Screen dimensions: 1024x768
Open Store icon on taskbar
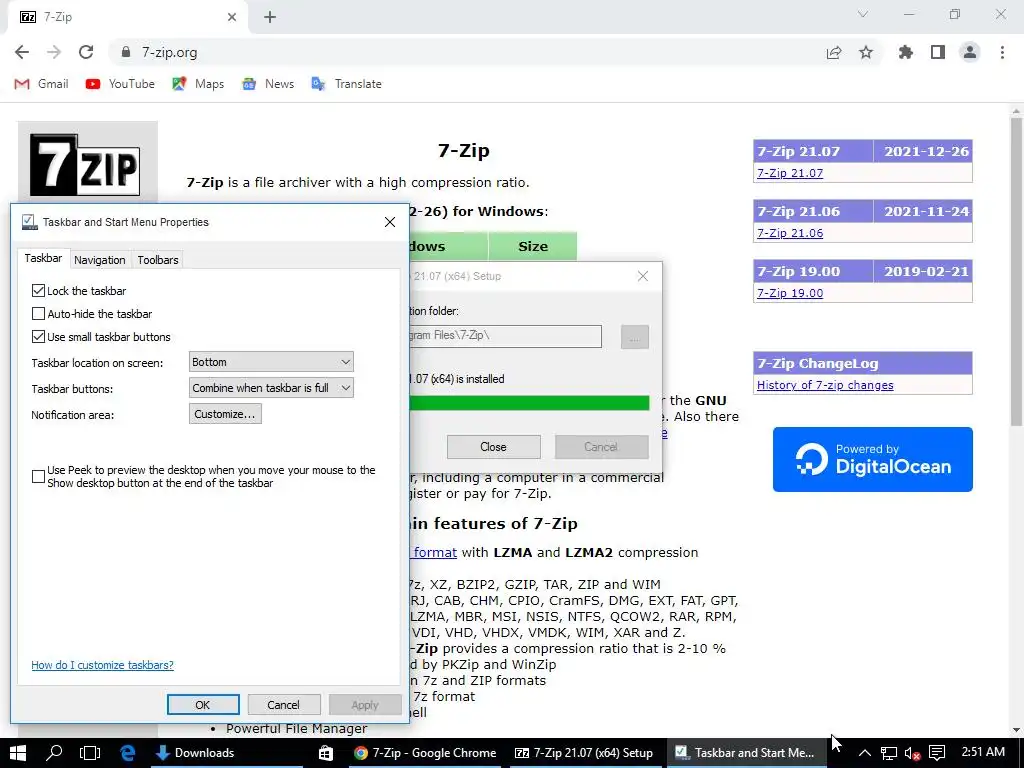pos(325,753)
